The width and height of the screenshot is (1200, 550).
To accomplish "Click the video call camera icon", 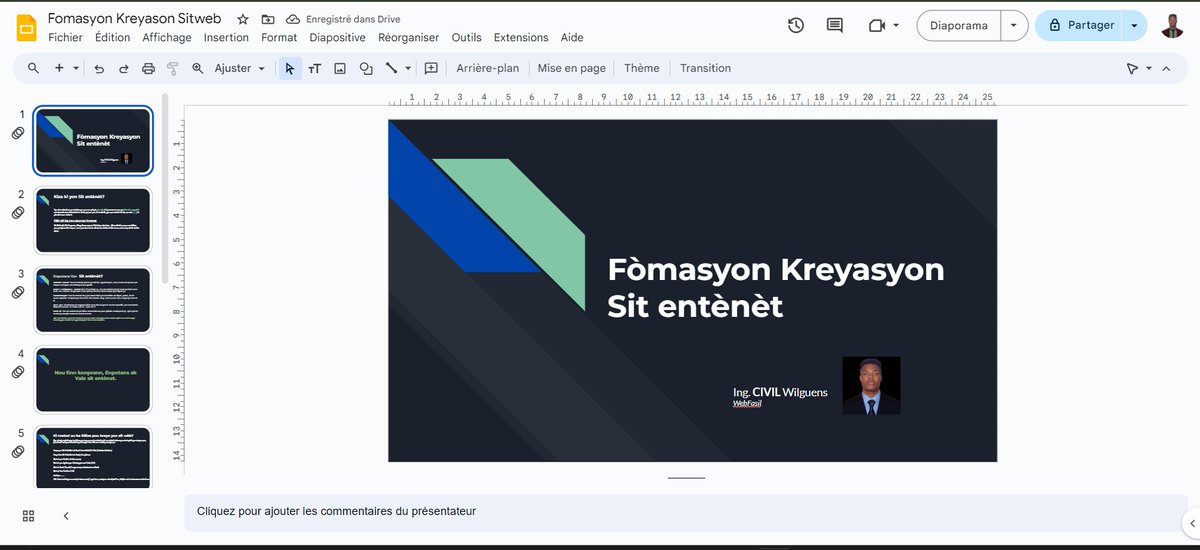I will pos(877,26).
